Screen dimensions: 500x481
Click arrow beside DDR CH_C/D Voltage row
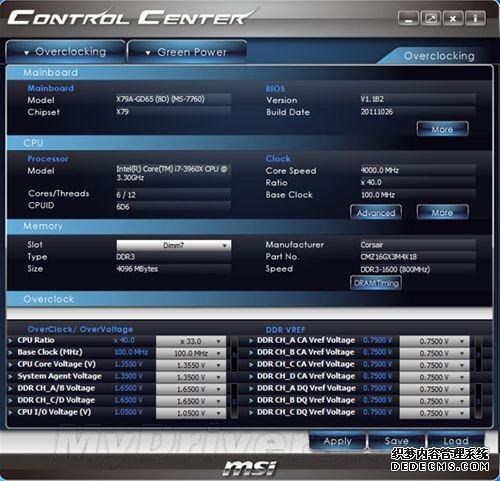point(10,401)
